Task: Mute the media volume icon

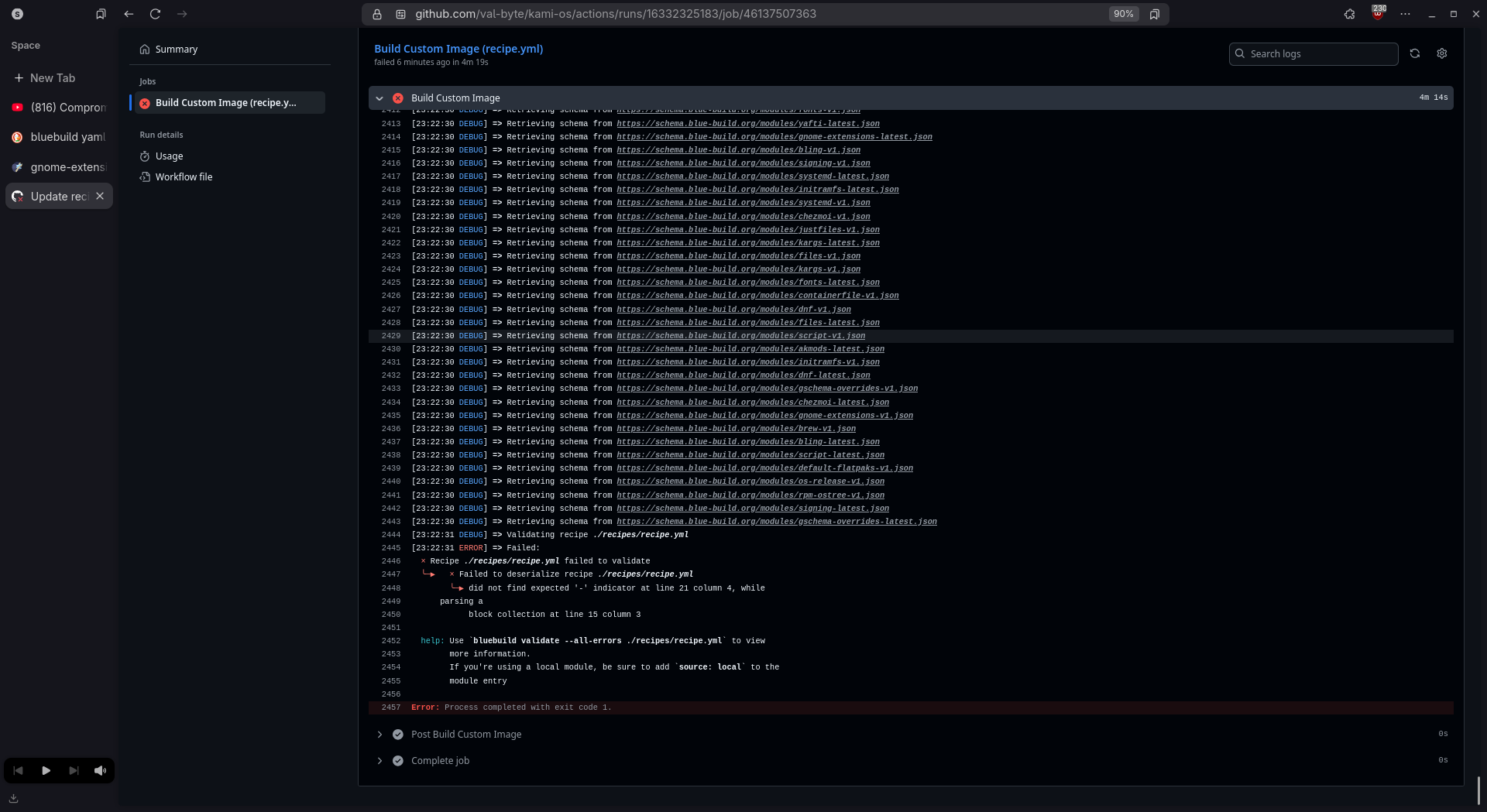Action: coord(101,770)
